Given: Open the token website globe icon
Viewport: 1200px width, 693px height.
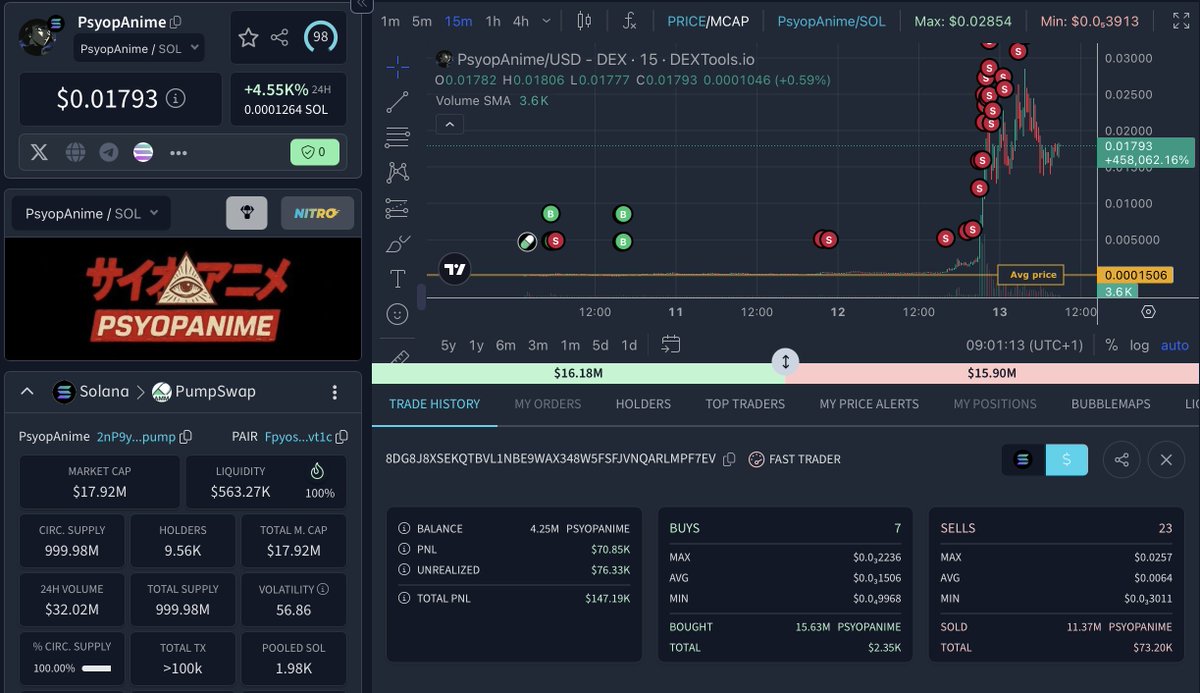Looking at the screenshot, I should (x=75, y=152).
